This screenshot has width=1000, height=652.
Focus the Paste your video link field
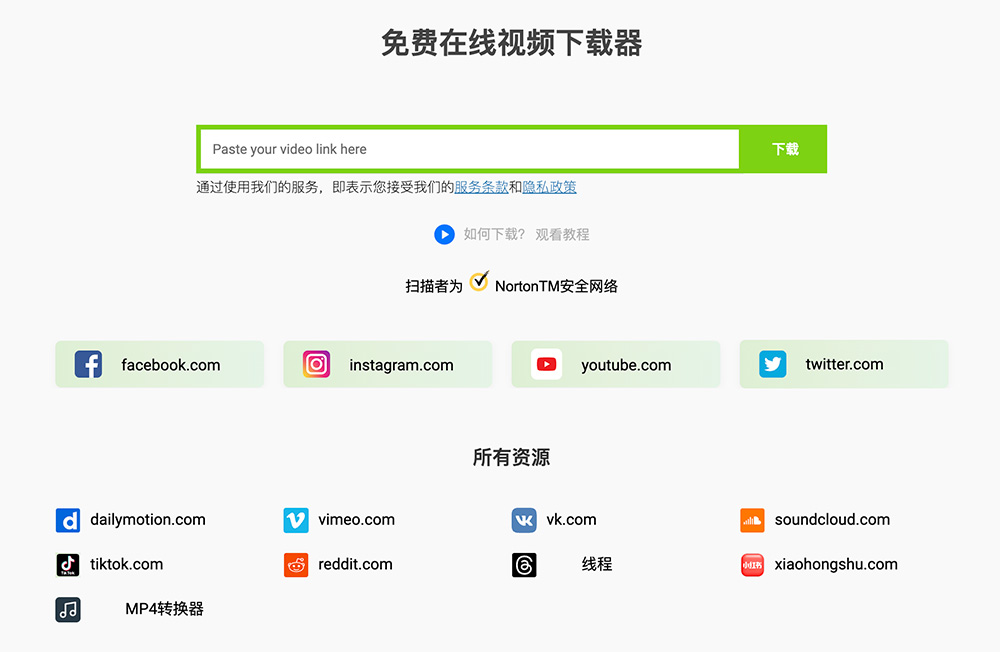tap(470, 149)
